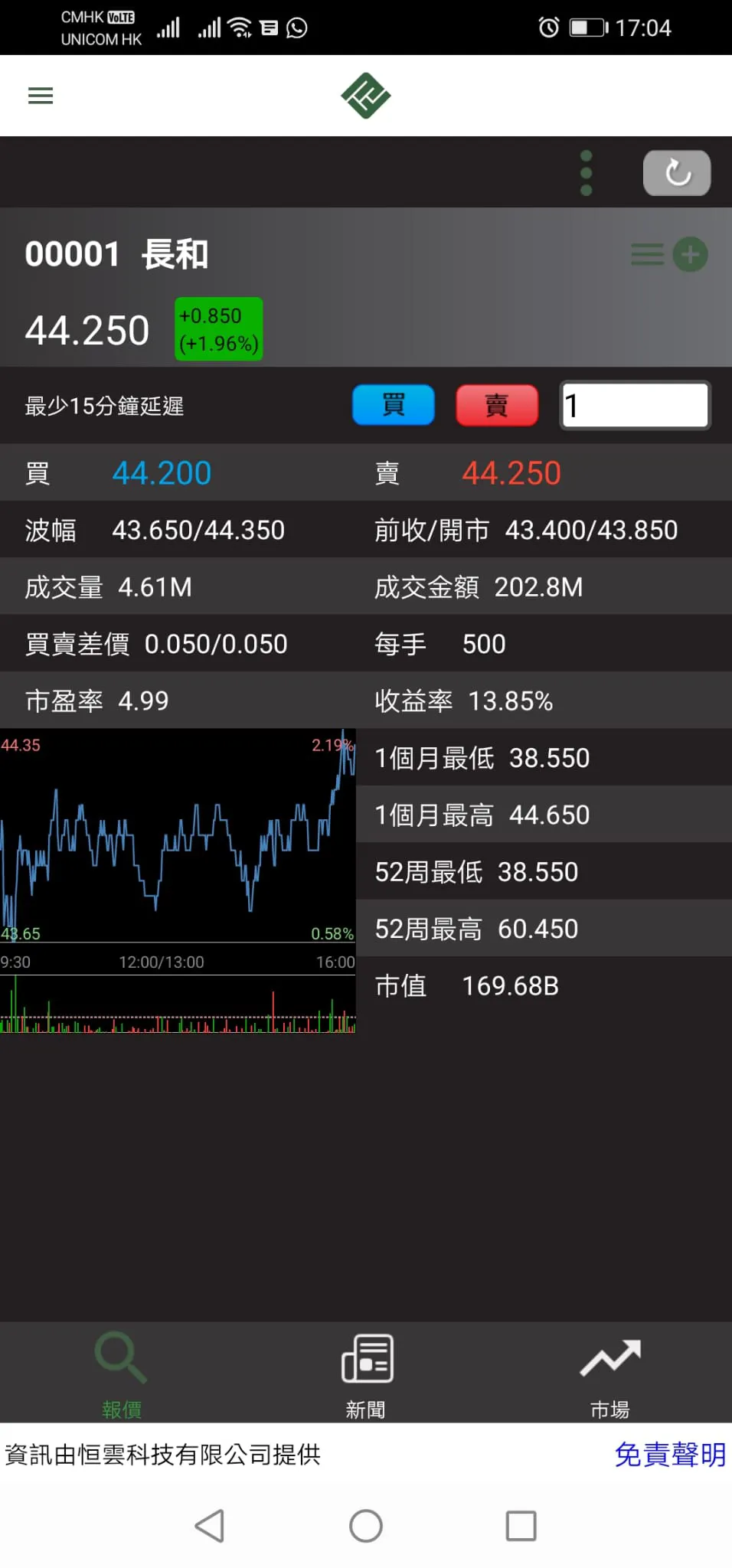Open the three-dot more options menu
The width and height of the screenshot is (732, 1568).
pyautogui.click(x=587, y=173)
